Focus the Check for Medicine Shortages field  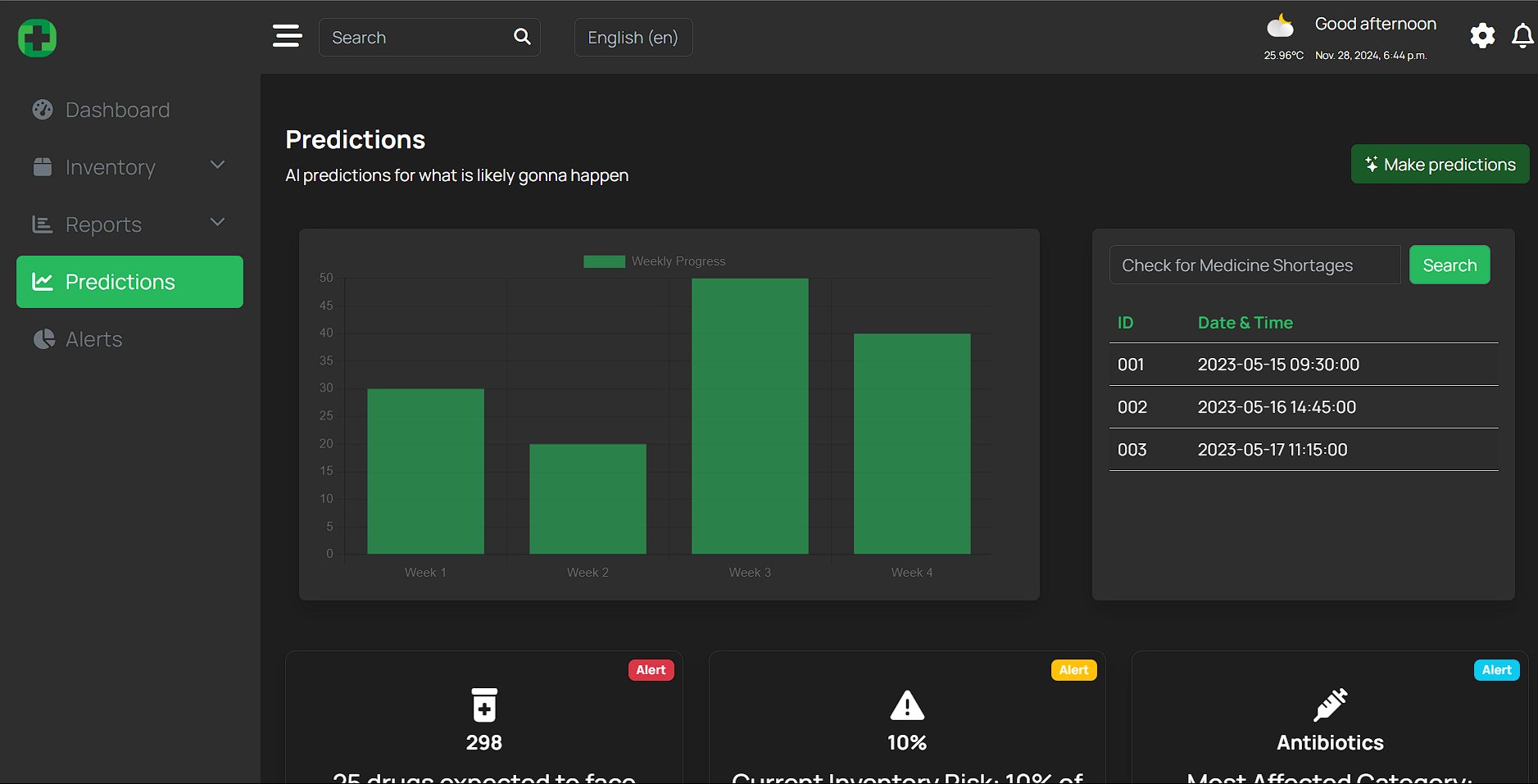coord(1254,265)
